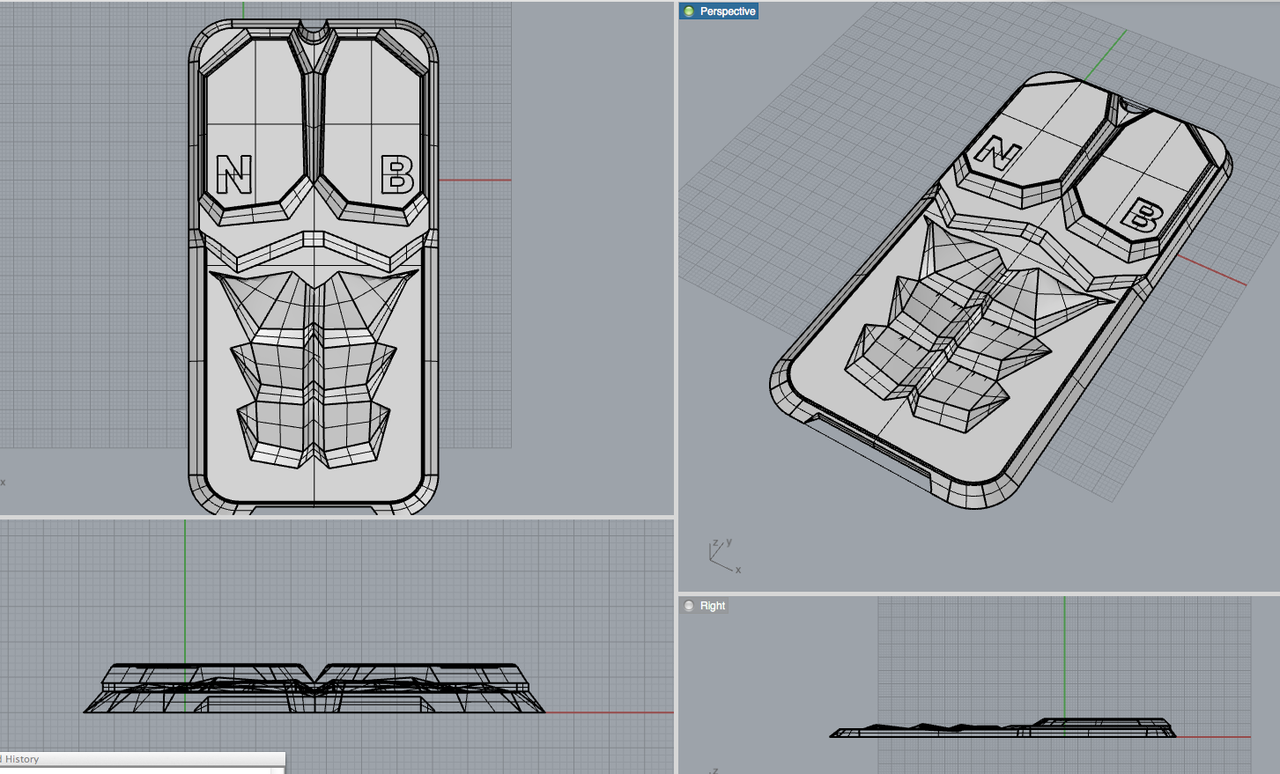
Task: Click the XYZ axis icon in Perspective
Action: [x=722, y=554]
